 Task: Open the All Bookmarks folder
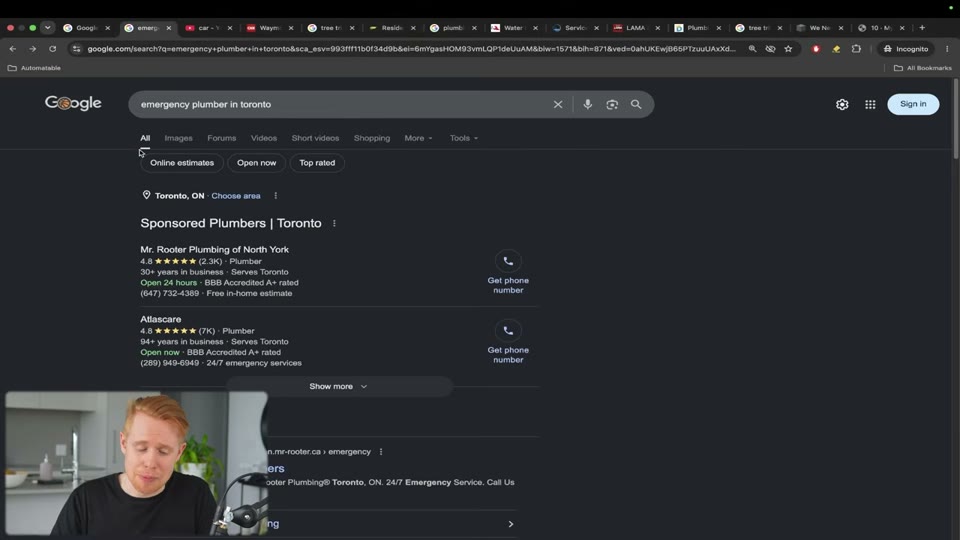pyautogui.click(x=923, y=68)
